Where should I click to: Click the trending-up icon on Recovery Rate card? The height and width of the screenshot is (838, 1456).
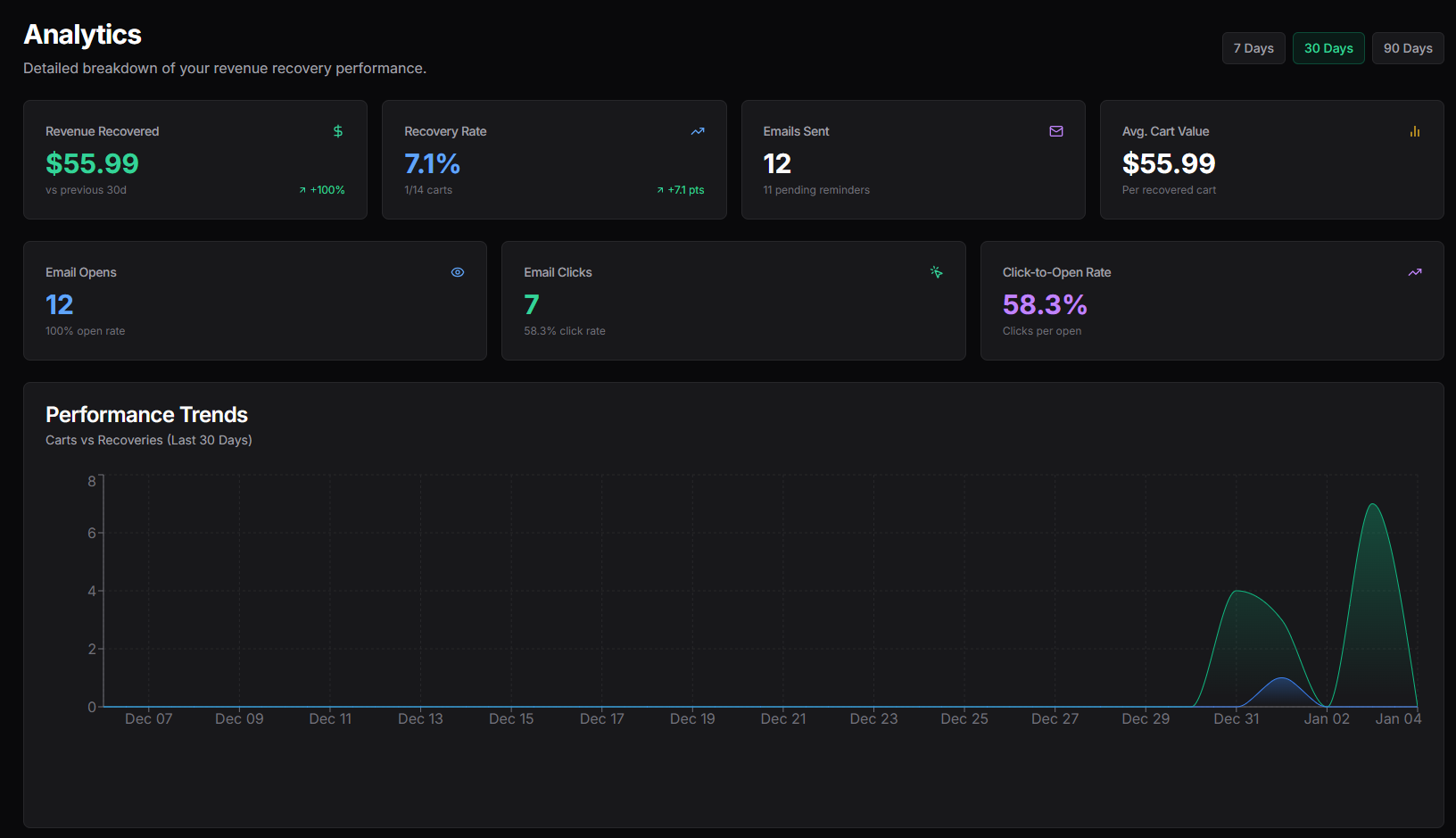pos(697,130)
